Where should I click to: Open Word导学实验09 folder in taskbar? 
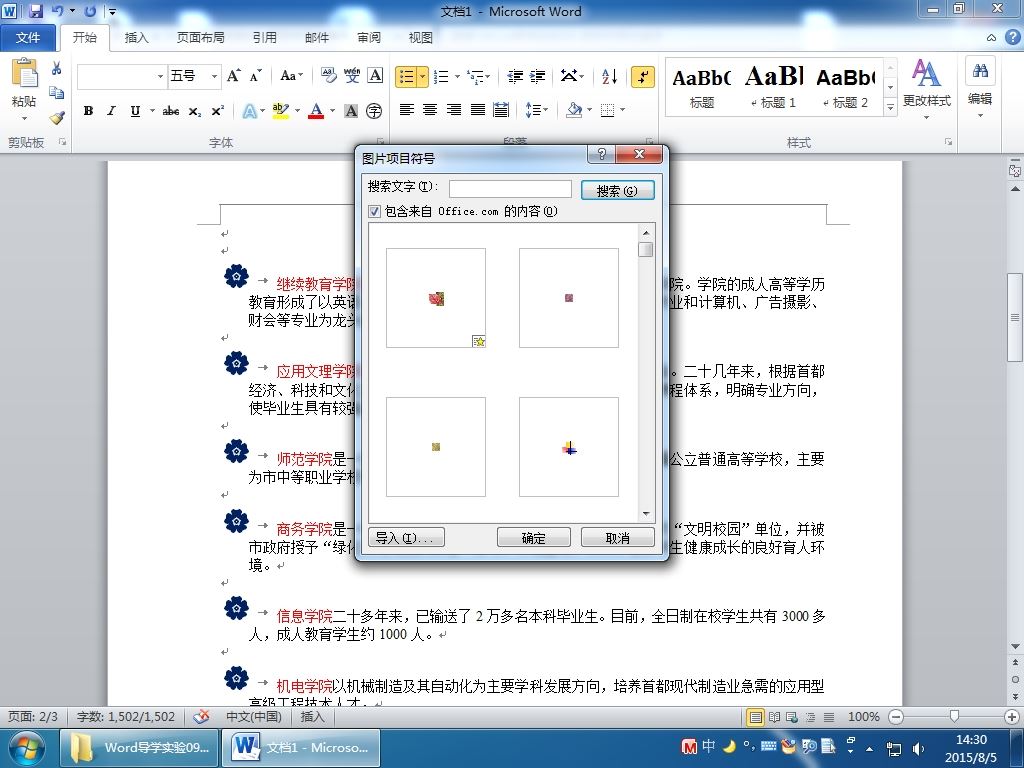click(138, 747)
